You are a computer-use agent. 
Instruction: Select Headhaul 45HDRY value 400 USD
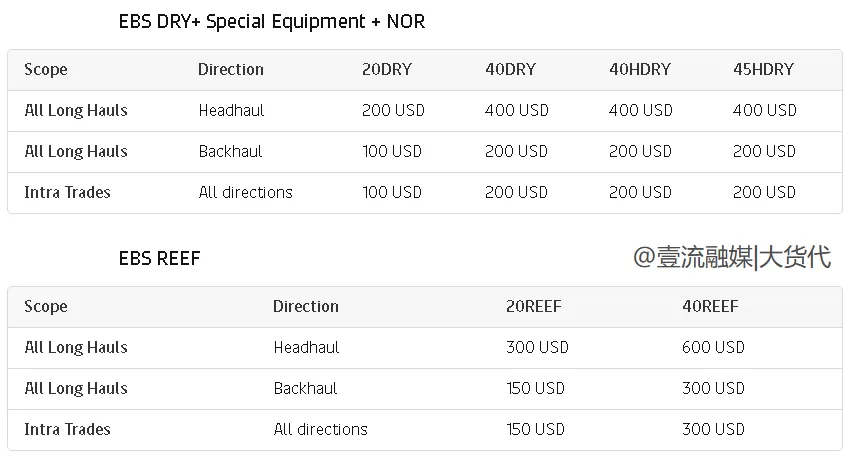(764, 111)
